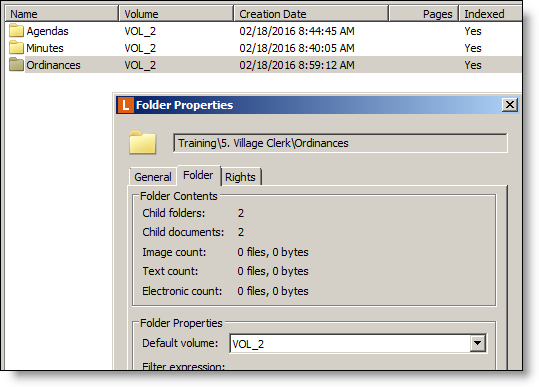Sort by the Volume column header
Screen dimensions: 539x387
pyautogui.click(x=176, y=14)
